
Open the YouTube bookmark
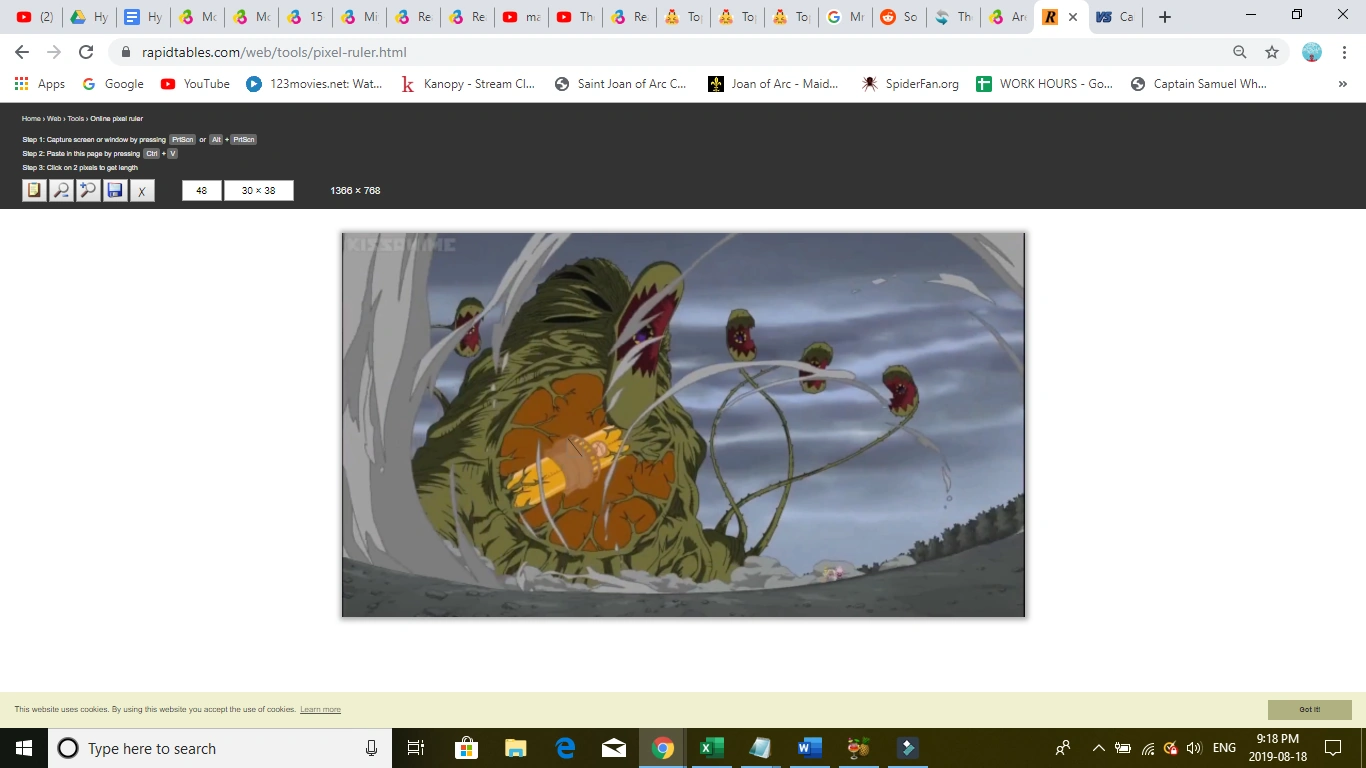pyautogui.click(x=195, y=84)
